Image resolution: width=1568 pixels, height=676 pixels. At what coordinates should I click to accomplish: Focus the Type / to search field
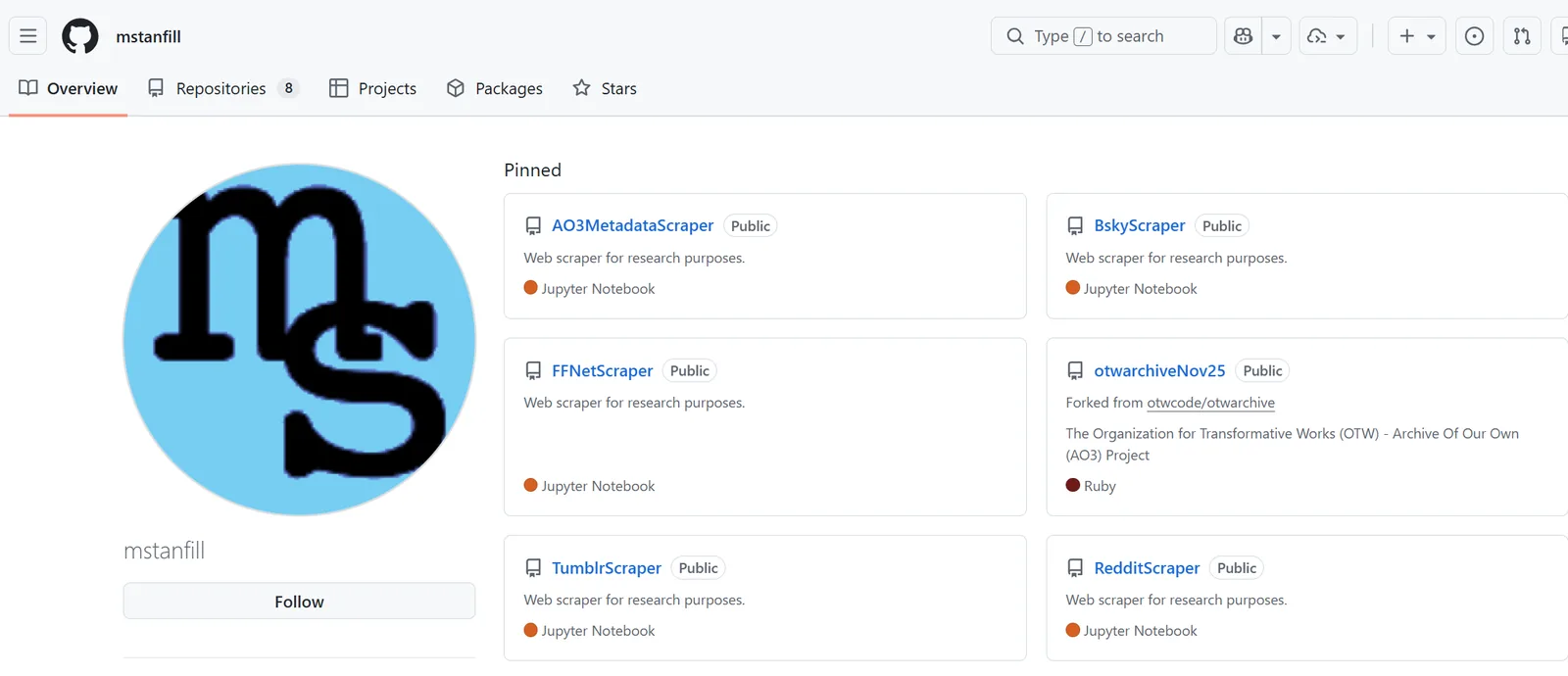click(1103, 36)
